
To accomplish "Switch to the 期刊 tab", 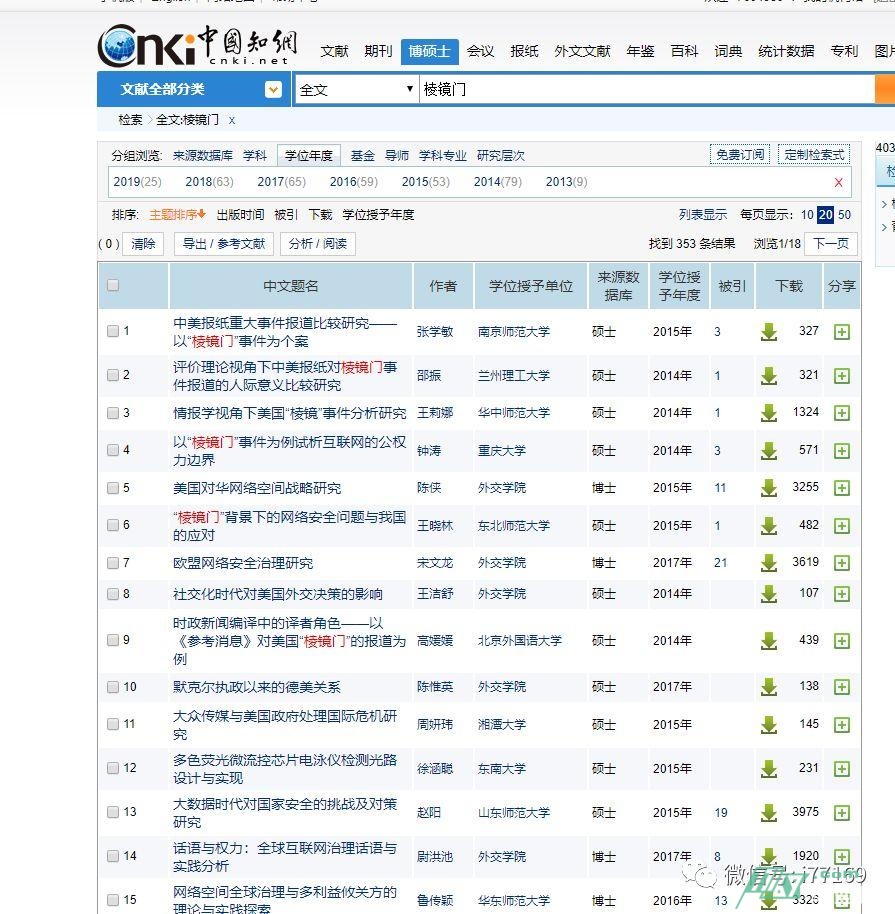I will point(378,51).
